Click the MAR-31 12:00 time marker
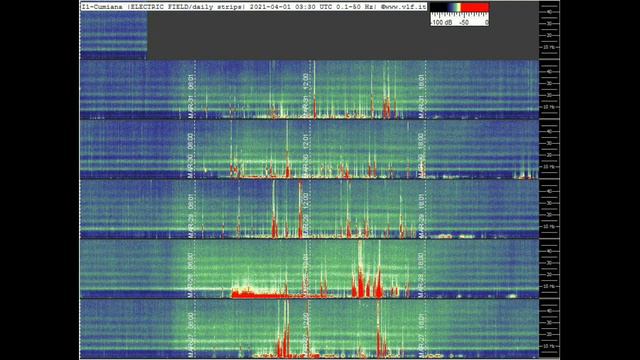Screen dimensions: 640x360 coord(305,96)
